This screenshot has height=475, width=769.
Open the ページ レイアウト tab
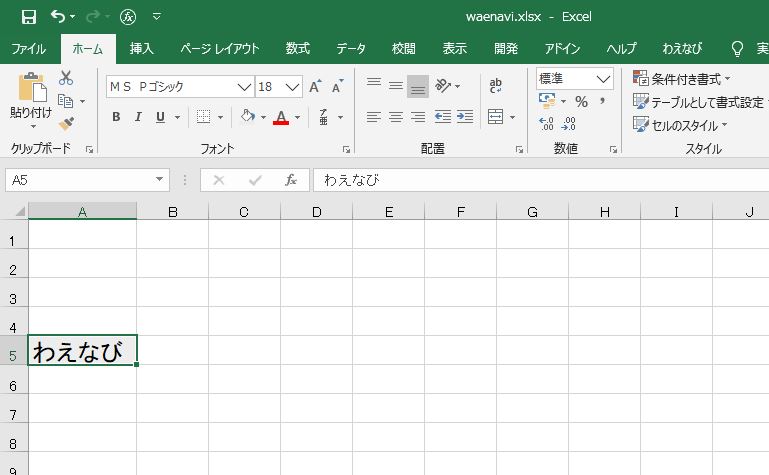coord(219,49)
